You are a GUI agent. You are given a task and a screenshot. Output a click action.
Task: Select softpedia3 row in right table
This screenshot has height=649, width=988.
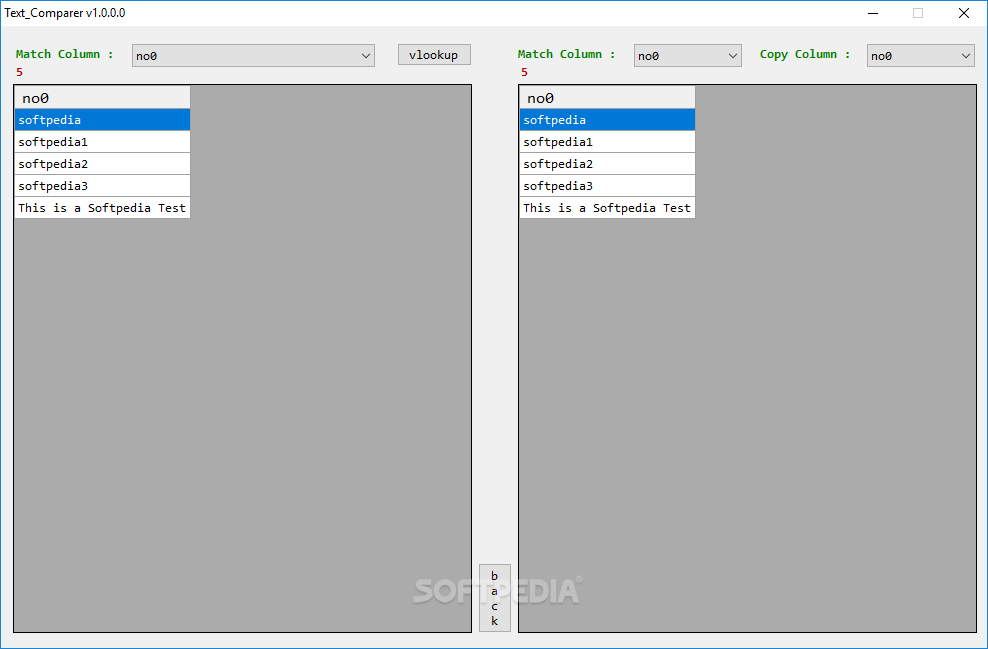(607, 186)
